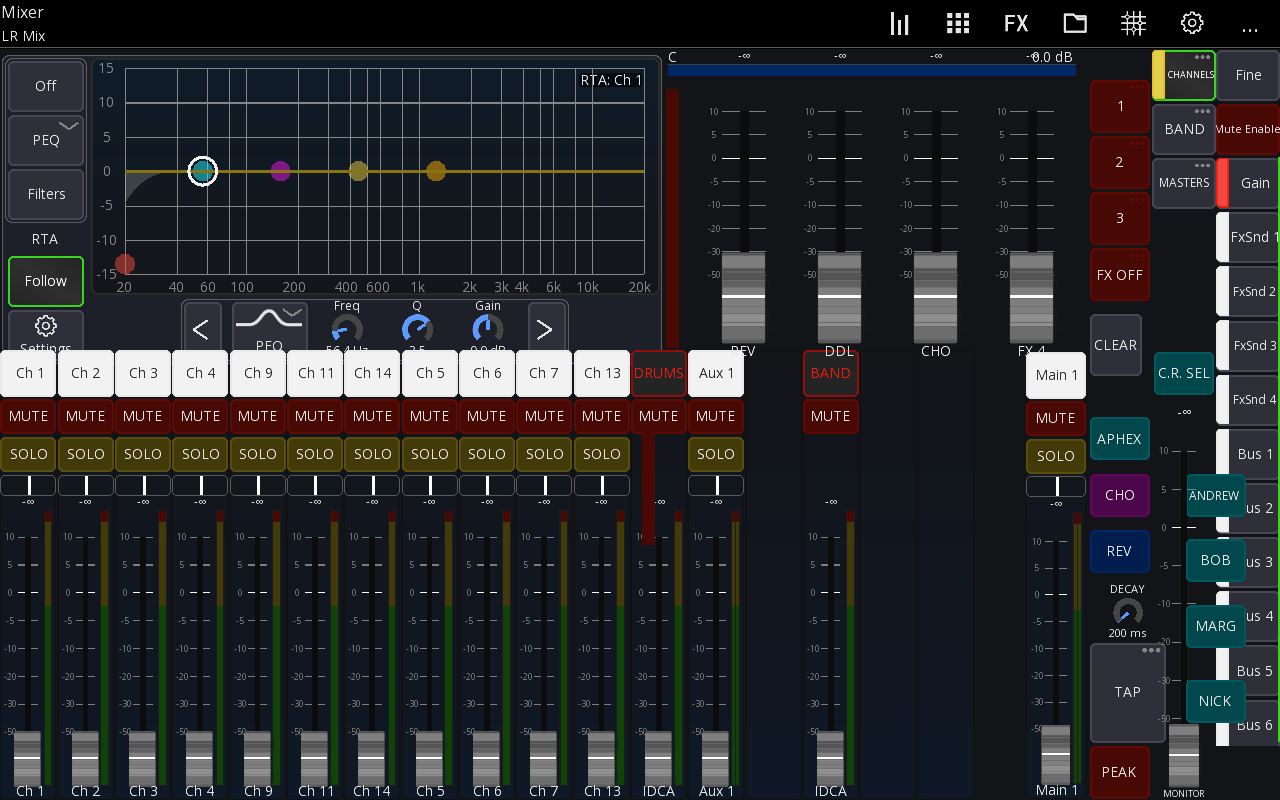Mute the DRUMS DCA
The width and height of the screenshot is (1280, 800).
click(x=659, y=416)
